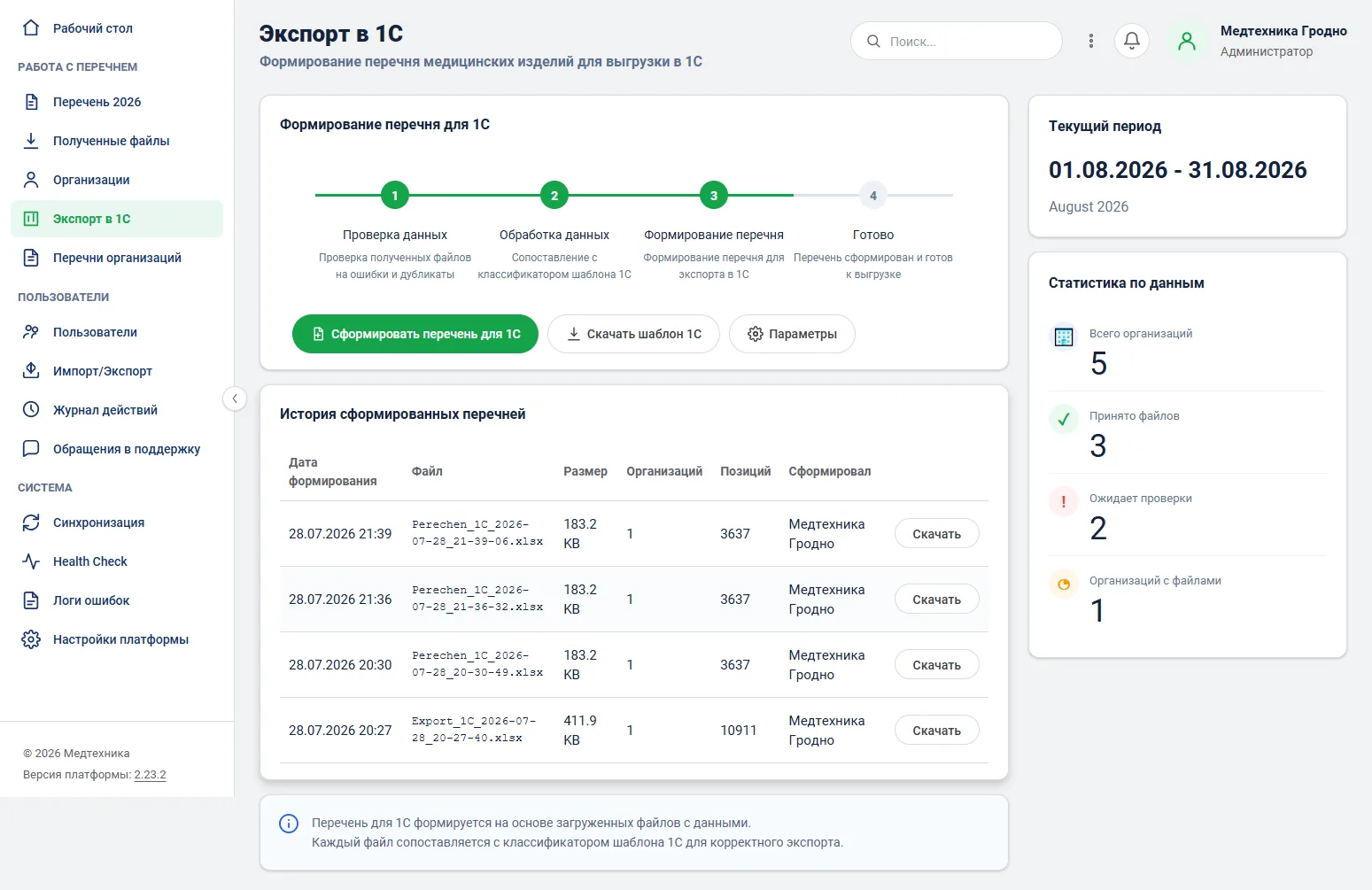
Task: Click step 1 Проверка данных circle
Action: tap(395, 195)
